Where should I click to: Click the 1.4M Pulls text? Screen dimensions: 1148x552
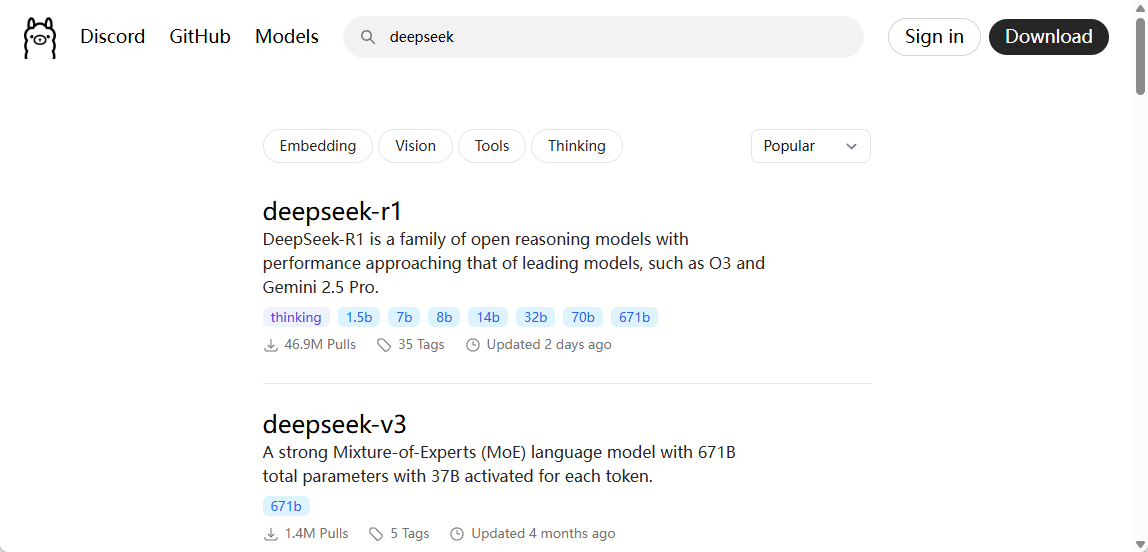point(316,534)
